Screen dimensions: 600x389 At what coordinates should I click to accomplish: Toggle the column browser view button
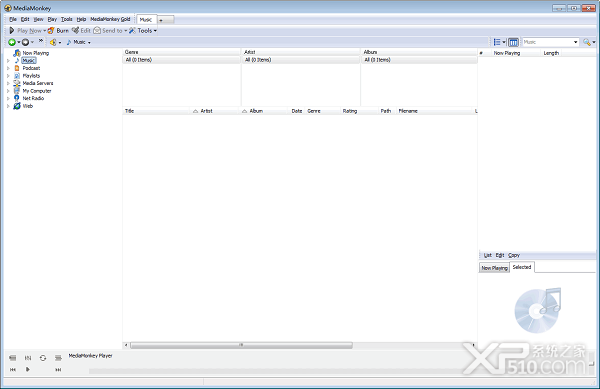(x=513, y=42)
